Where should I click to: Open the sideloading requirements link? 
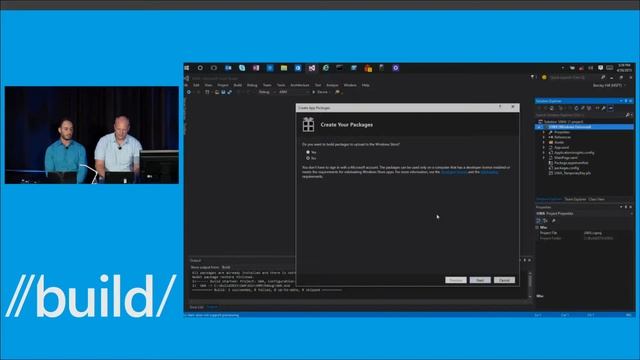point(489,172)
